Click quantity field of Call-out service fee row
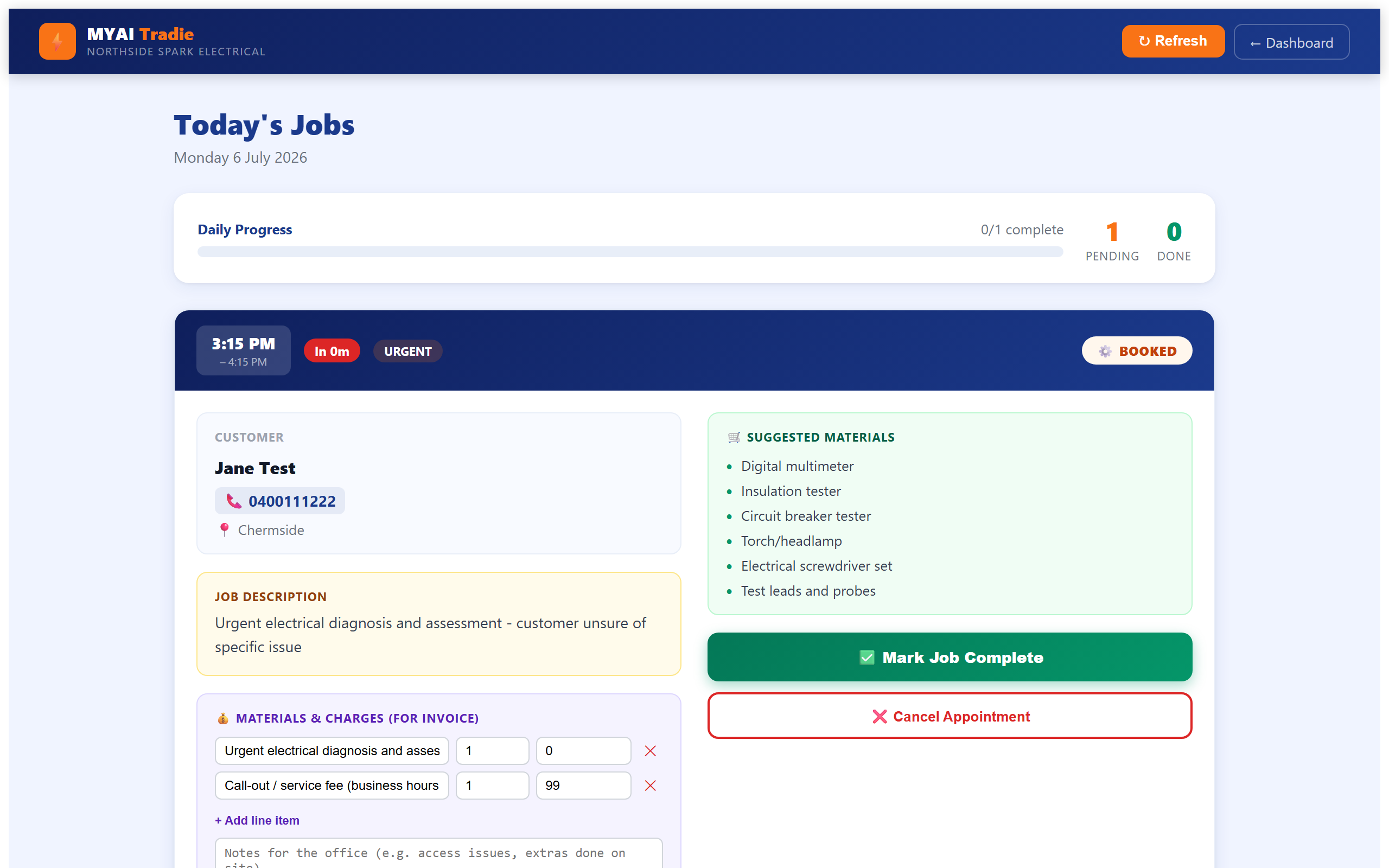Viewport: 1389px width, 868px height. (493, 786)
